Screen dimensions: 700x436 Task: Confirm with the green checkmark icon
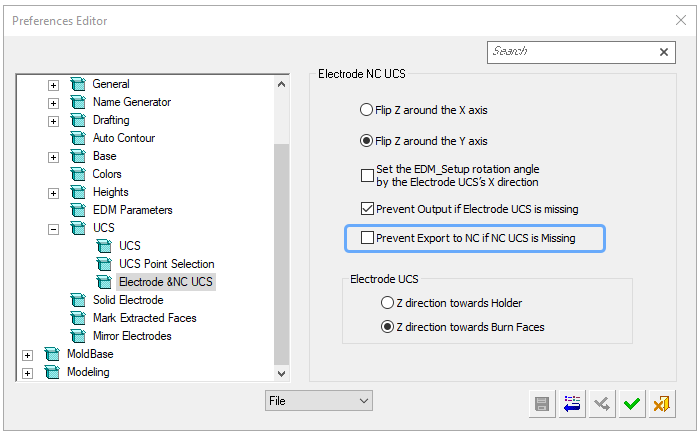coord(632,404)
